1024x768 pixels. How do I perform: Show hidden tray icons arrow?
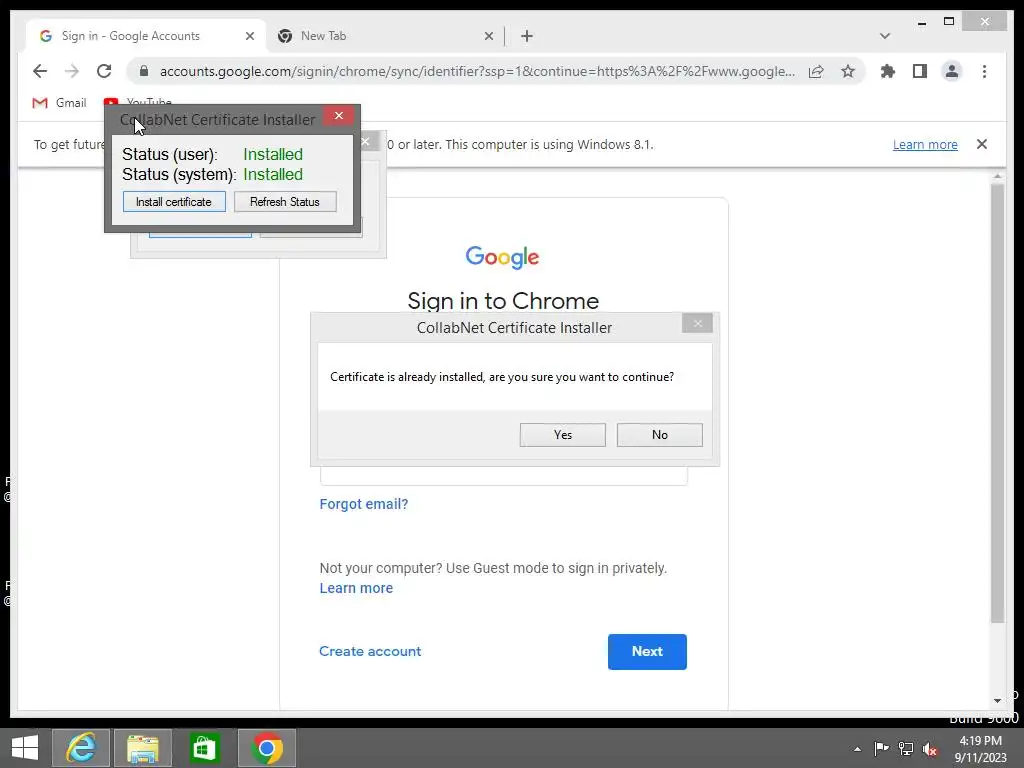857,749
